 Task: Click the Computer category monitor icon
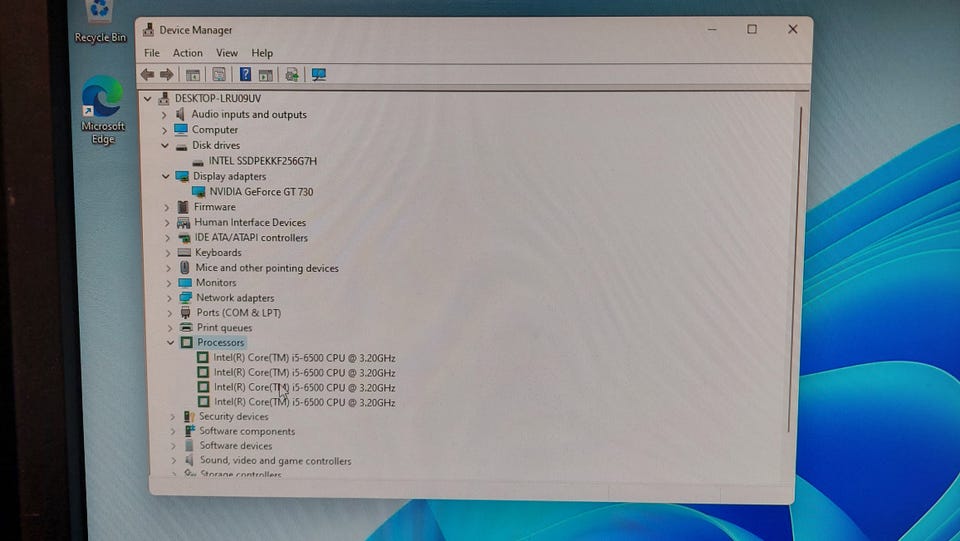coord(181,129)
